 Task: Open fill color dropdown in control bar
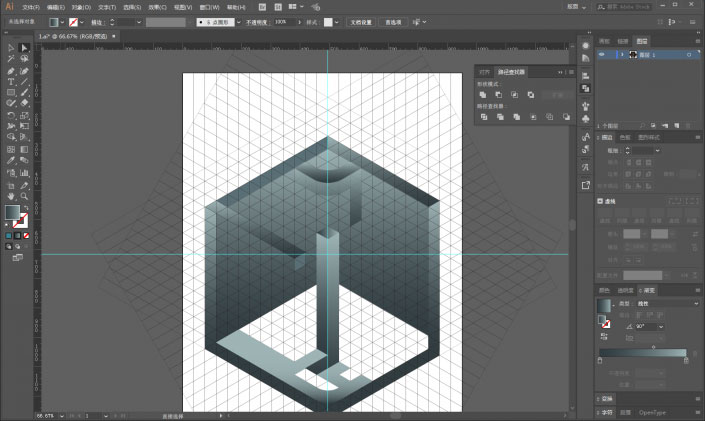pos(62,22)
